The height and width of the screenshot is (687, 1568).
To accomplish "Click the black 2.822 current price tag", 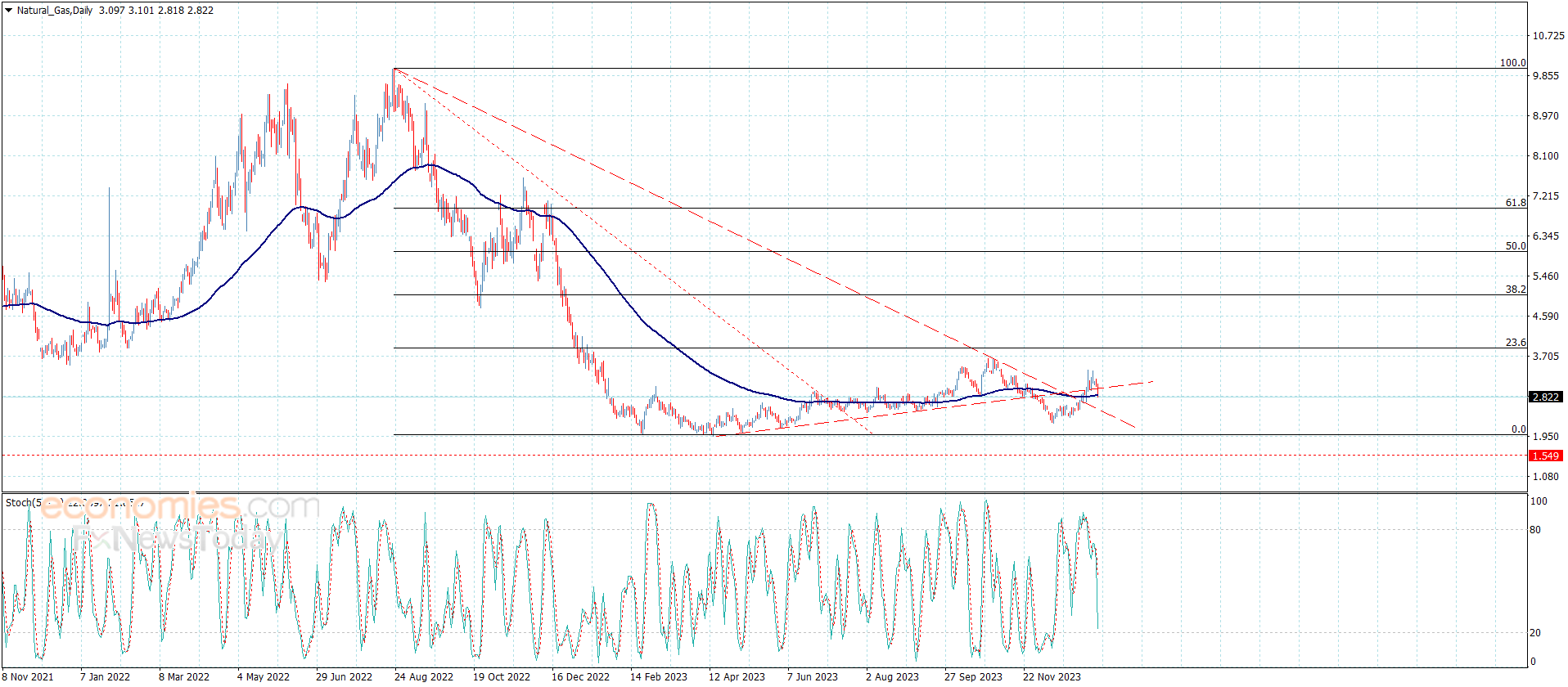I will (x=1545, y=397).
